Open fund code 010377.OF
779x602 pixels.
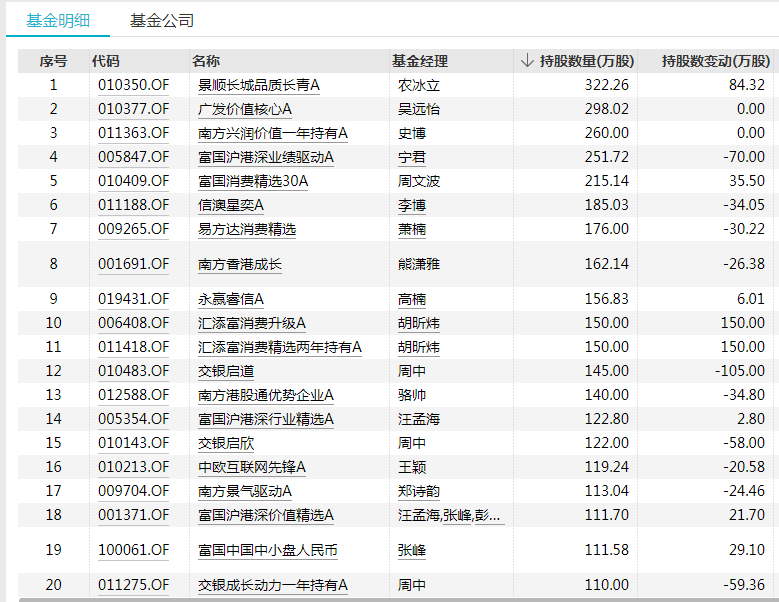[x=133, y=109]
